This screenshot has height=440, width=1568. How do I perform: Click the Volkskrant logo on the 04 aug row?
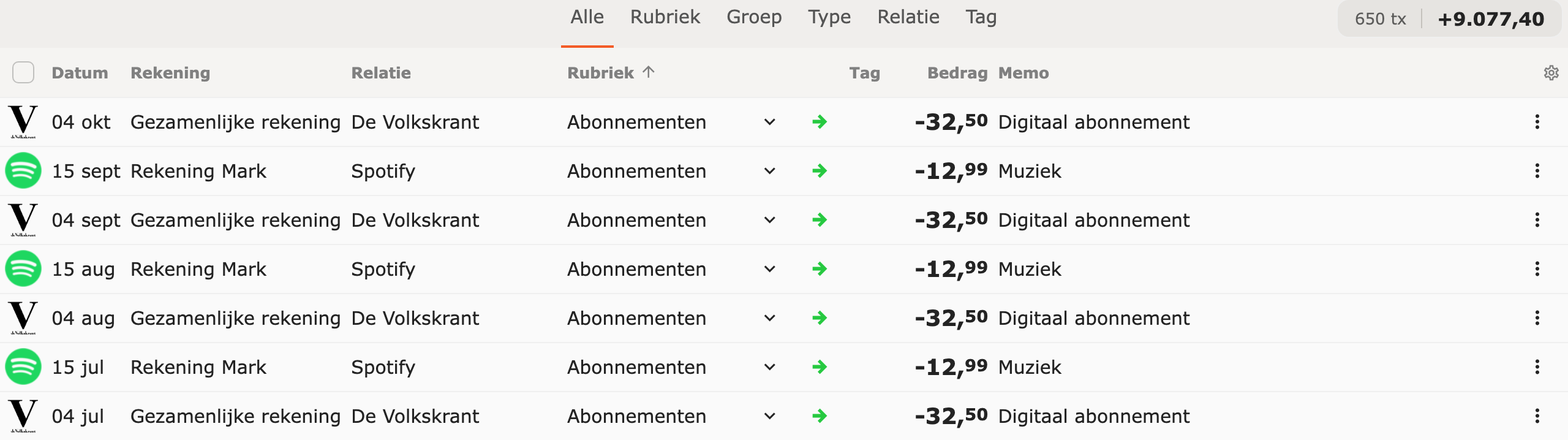(x=23, y=318)
